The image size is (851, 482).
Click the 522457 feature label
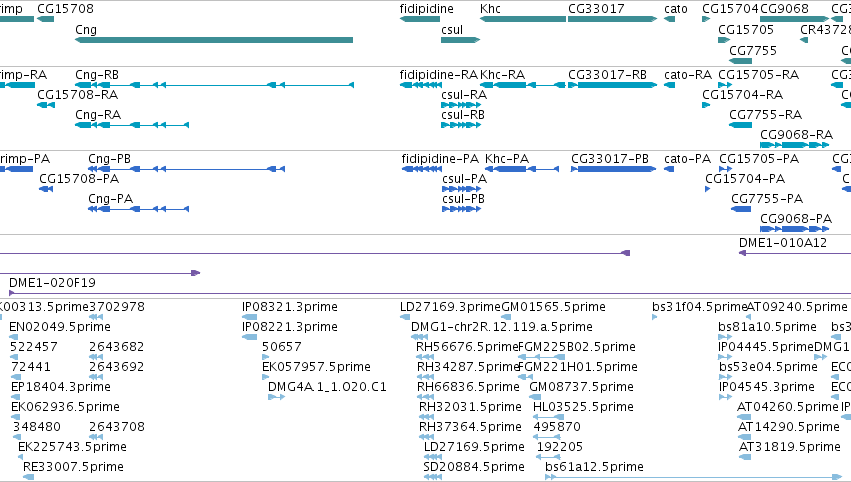34,347
